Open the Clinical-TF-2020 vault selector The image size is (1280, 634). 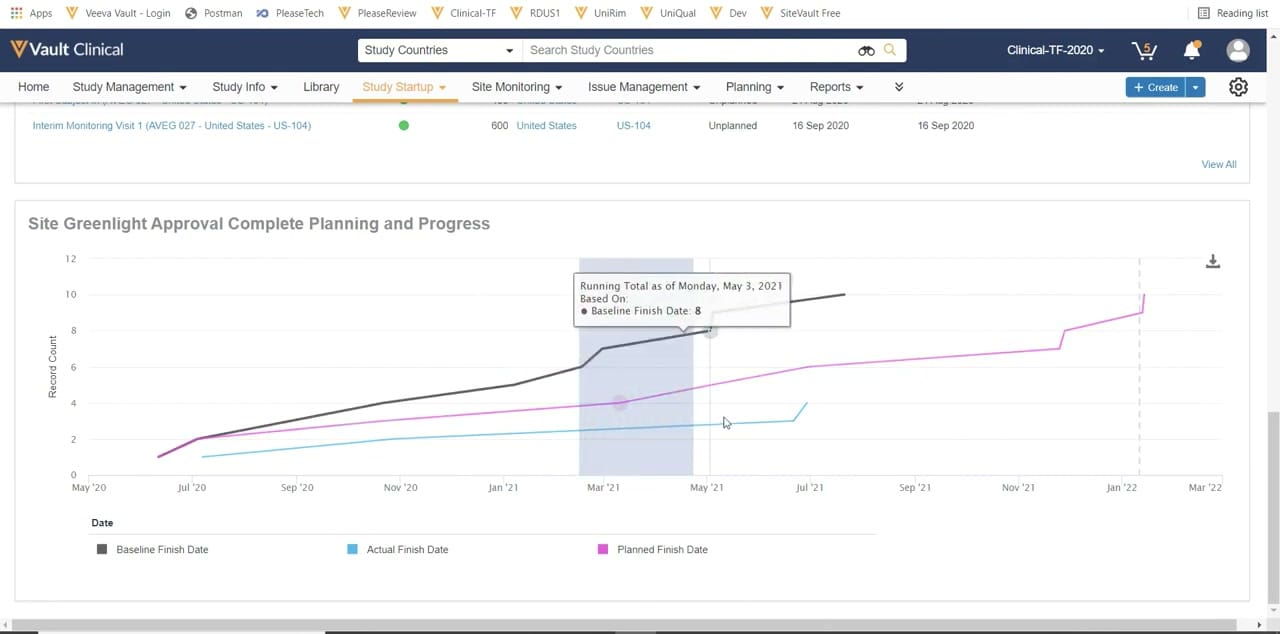tap(1055, 50)
